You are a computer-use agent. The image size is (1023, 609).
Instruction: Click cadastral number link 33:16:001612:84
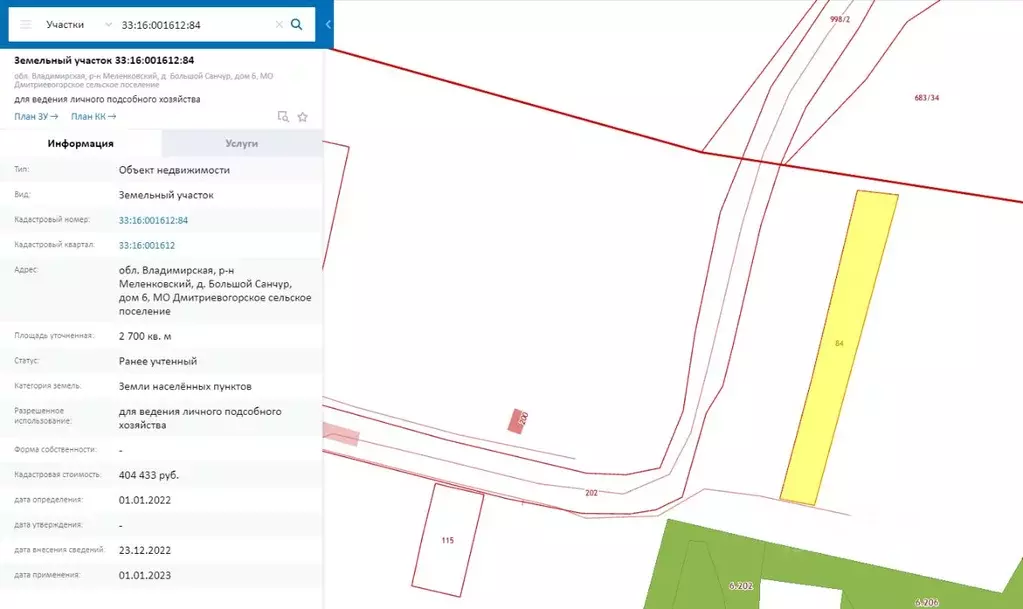[153, 220]
